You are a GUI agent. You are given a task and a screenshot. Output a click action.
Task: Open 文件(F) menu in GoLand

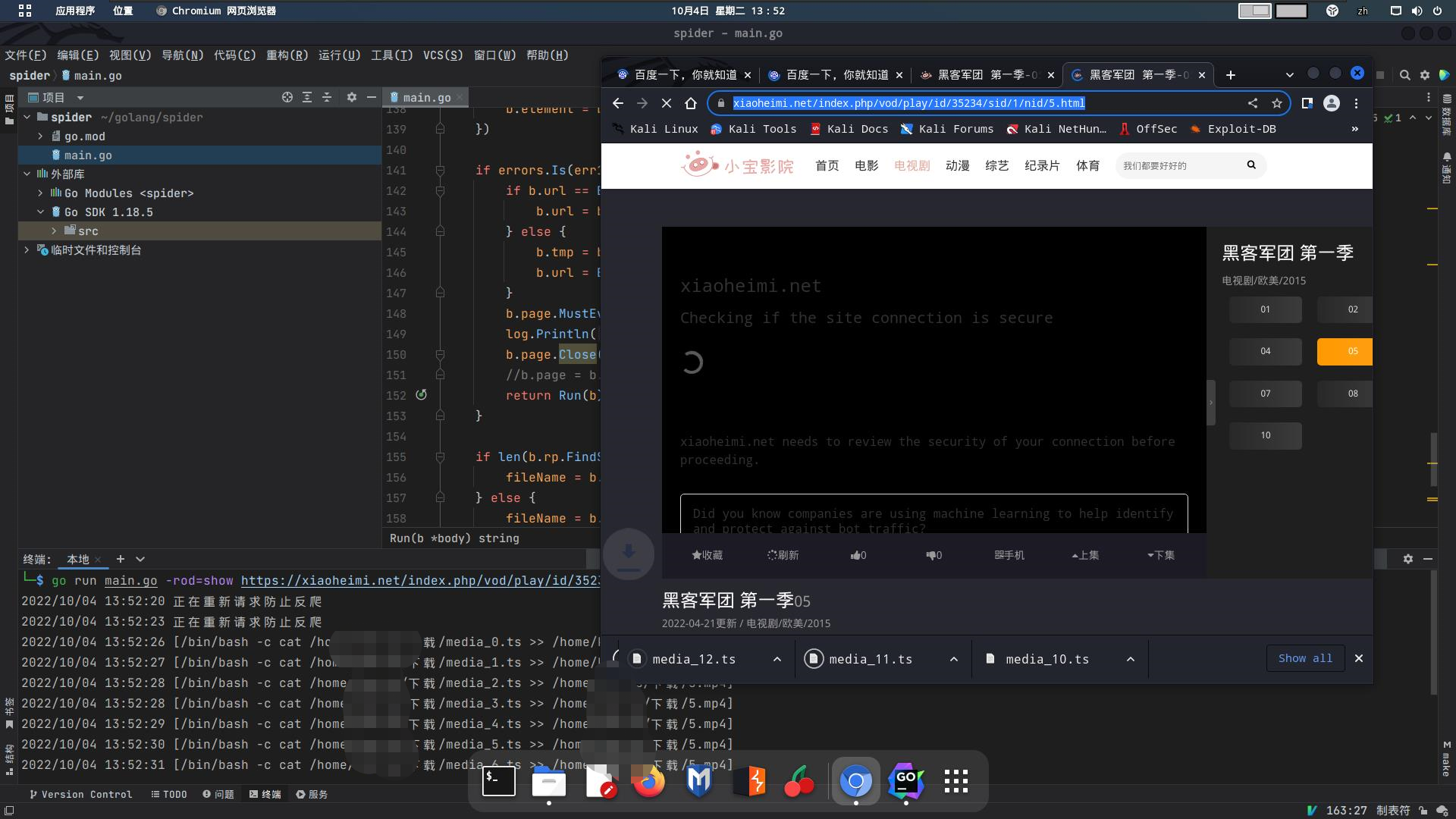[x=25, y=55]
